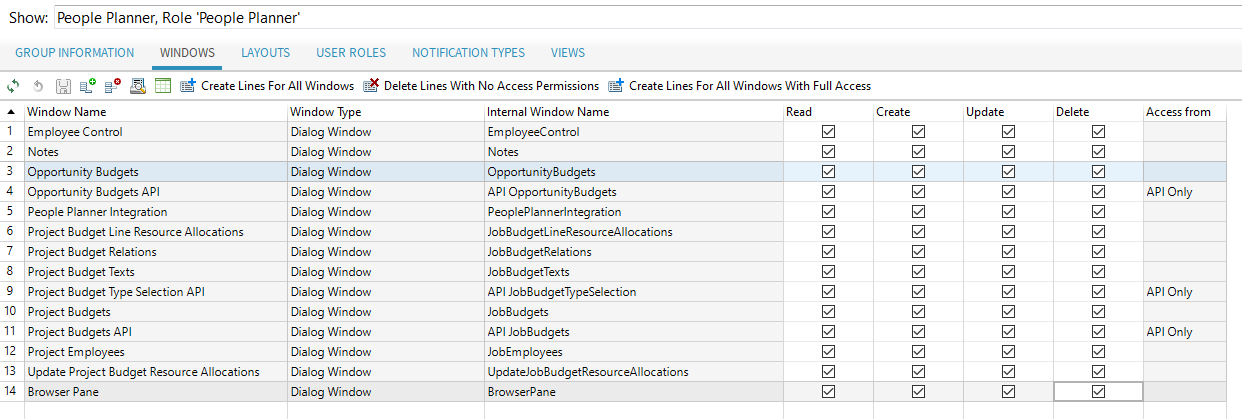Click the sort triangle in header corner
The image size is (1242, 419).
(x=11, y=112)
